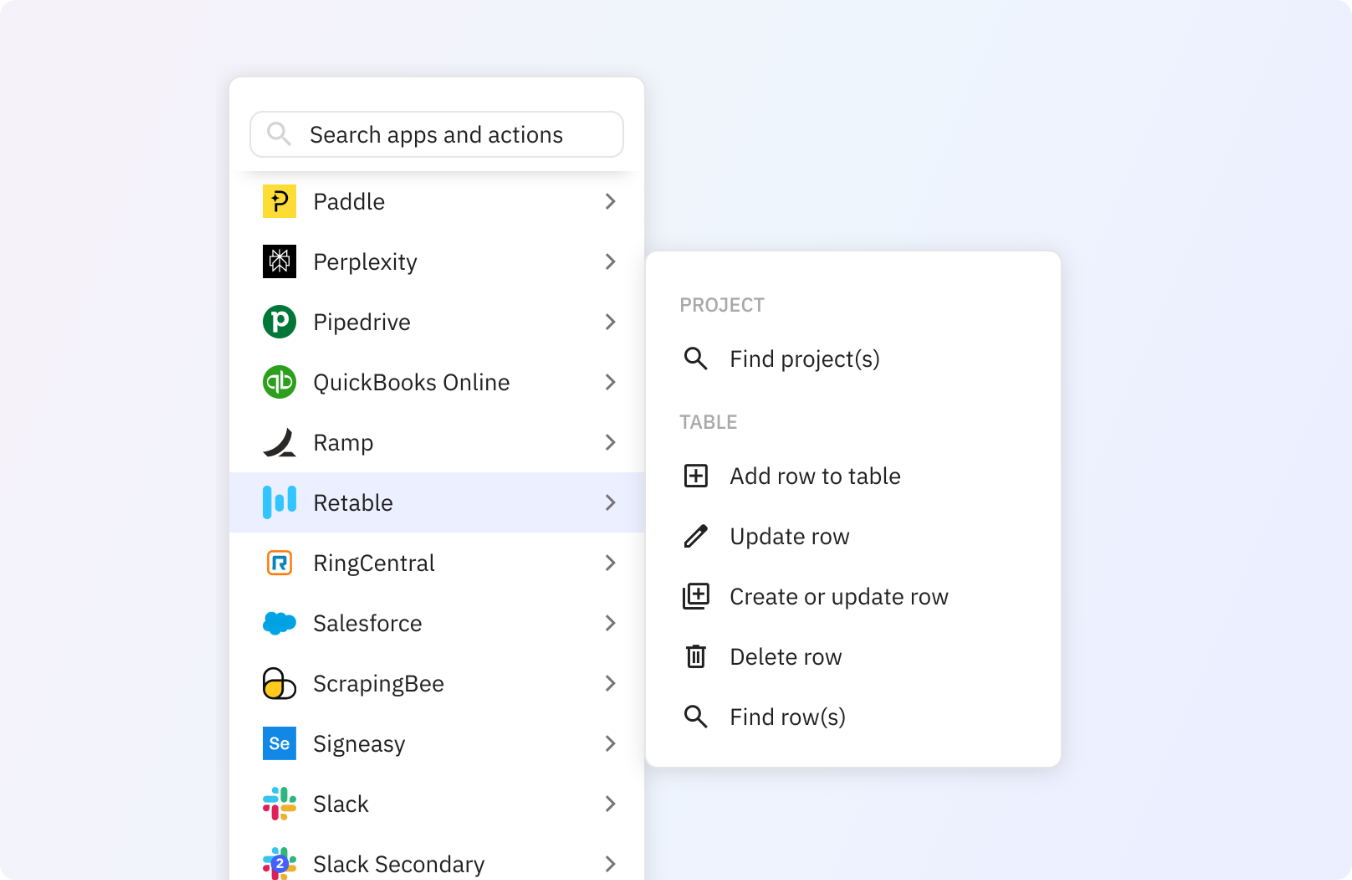Click the Slack app logo

tap(279, 804)
